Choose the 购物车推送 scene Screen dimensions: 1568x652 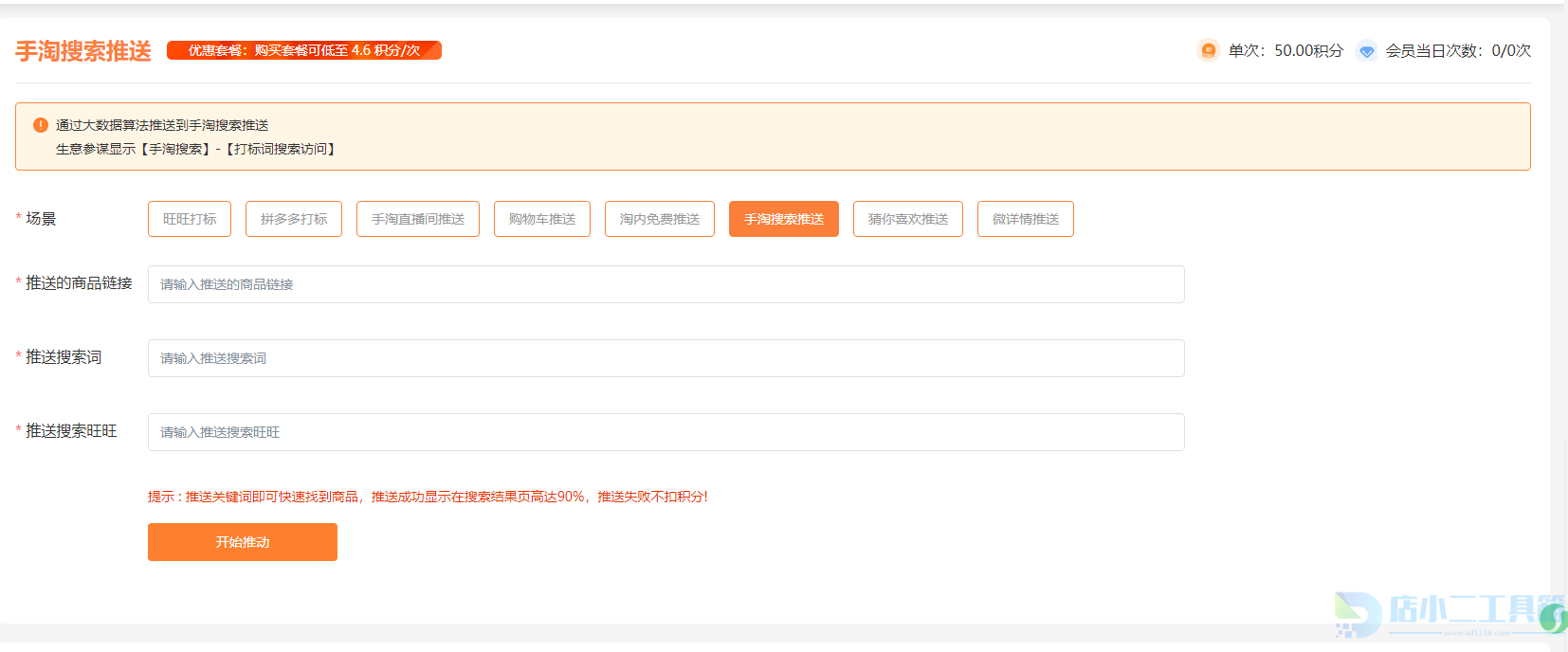pyautogui.click(x=542, y=219)
